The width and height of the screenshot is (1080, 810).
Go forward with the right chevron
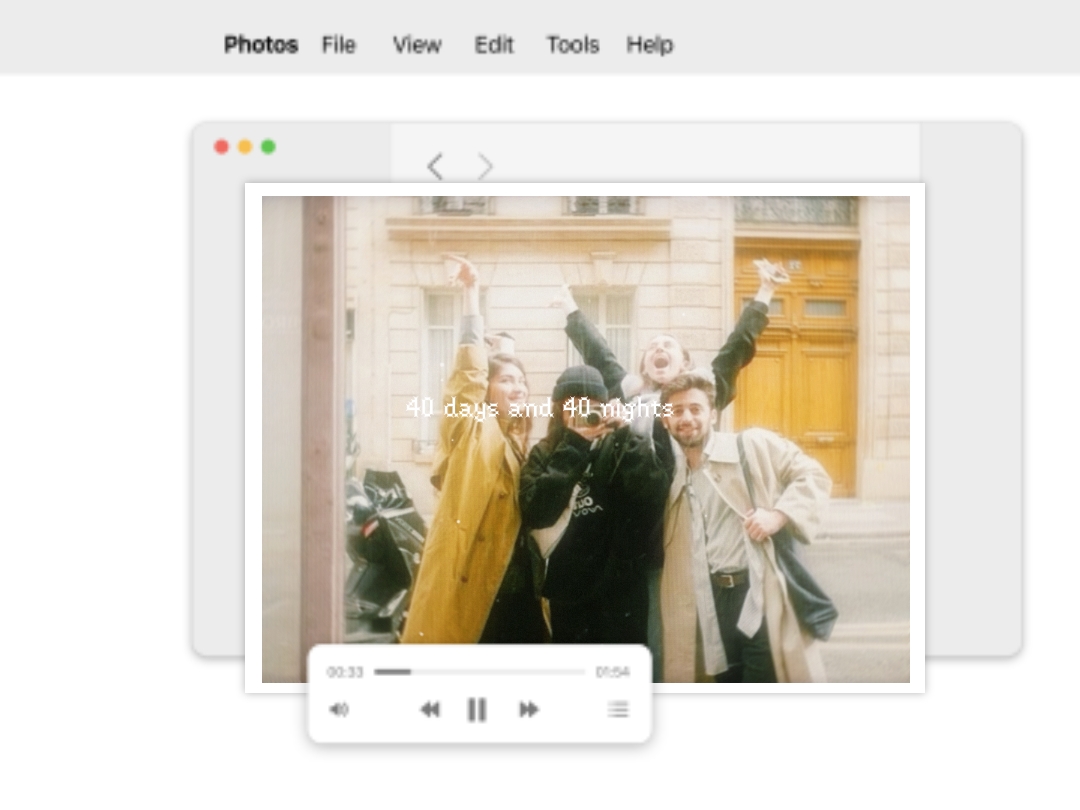click(x=485, y=166)
